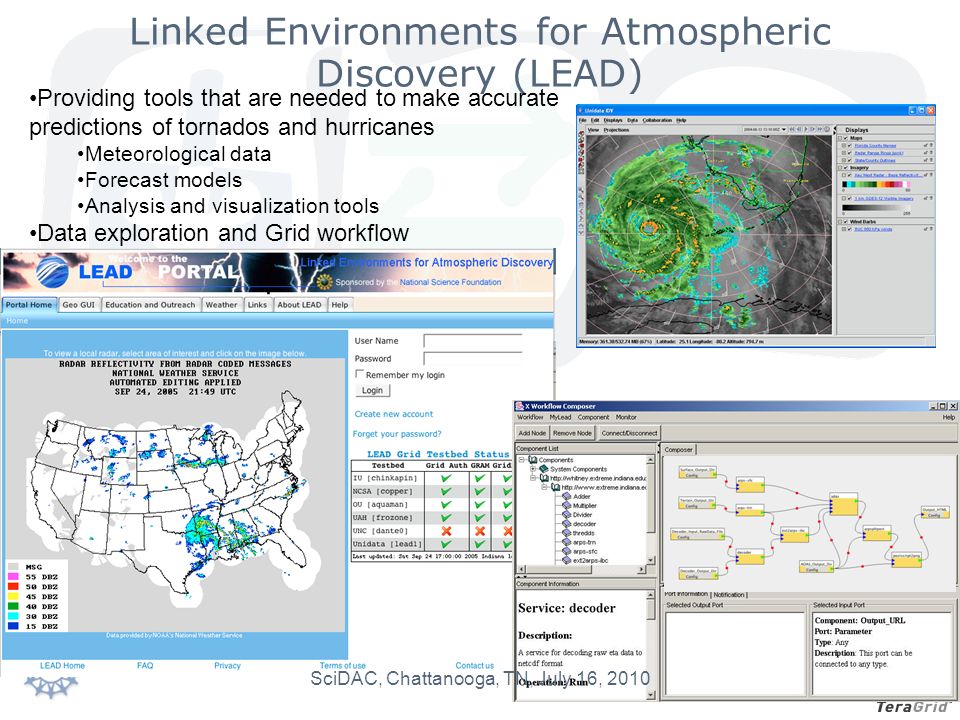Screen dimensions: 960x720
Task: Open Workflow menu in X Workflow Composer
Action: pyautogui.click(x=530, y=417)
